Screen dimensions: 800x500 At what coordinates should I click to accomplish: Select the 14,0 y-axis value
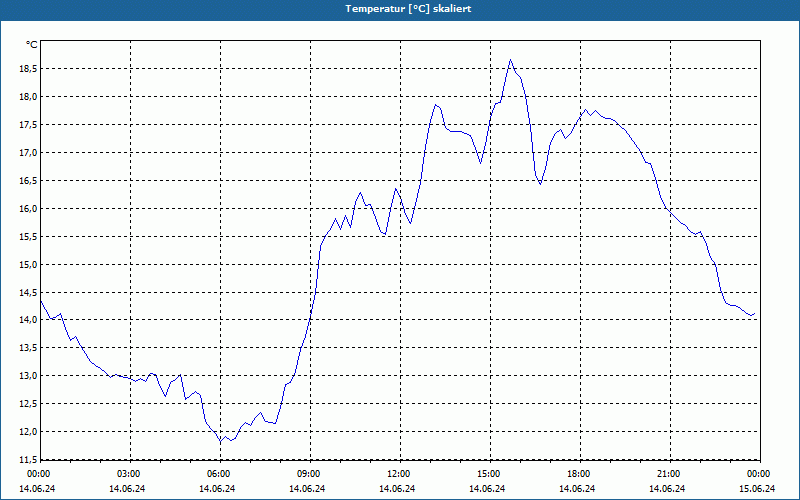pos(28,320)
